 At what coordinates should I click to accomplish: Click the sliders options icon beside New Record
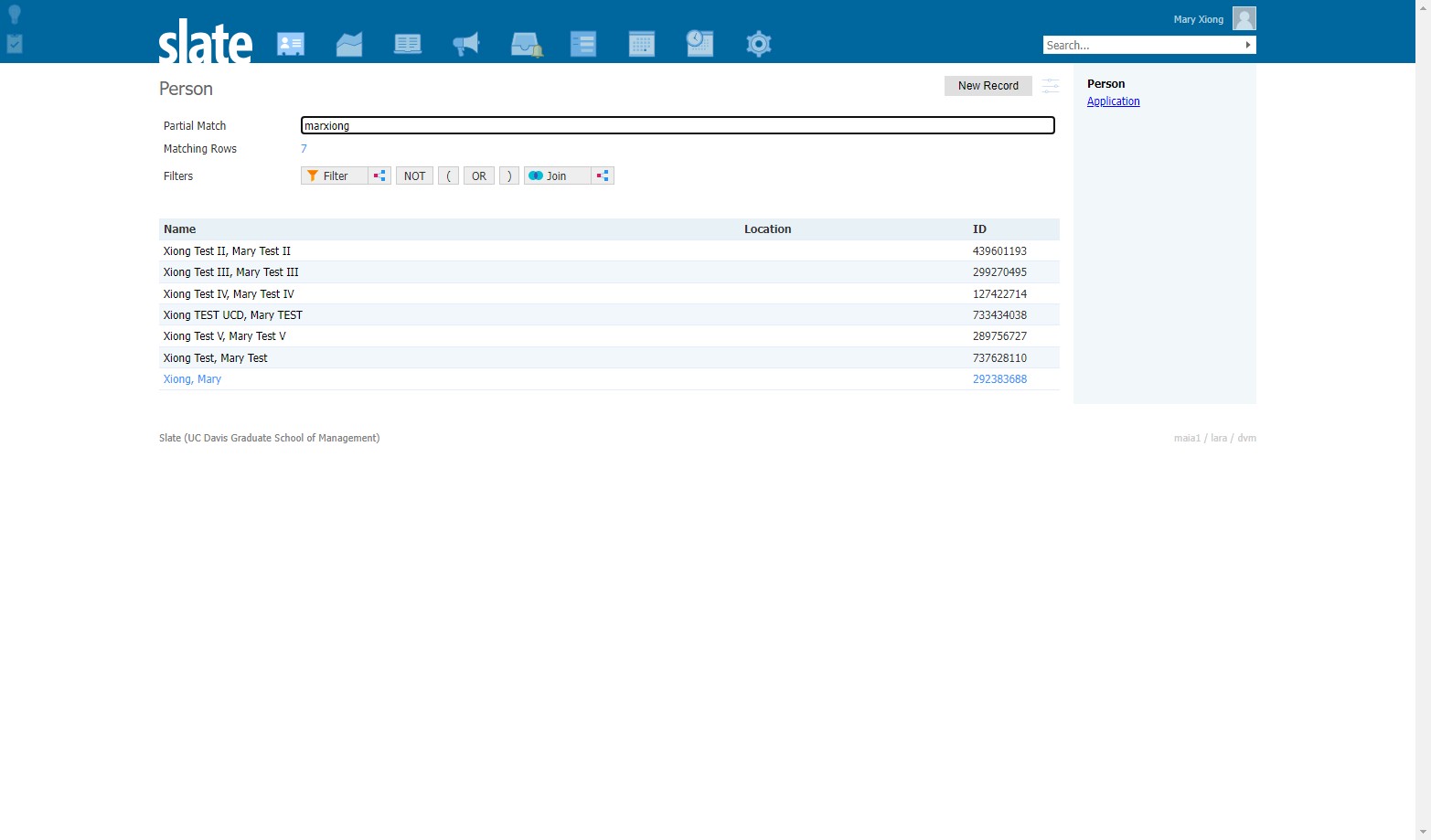pyautogui.click(x=1051, y=86)
